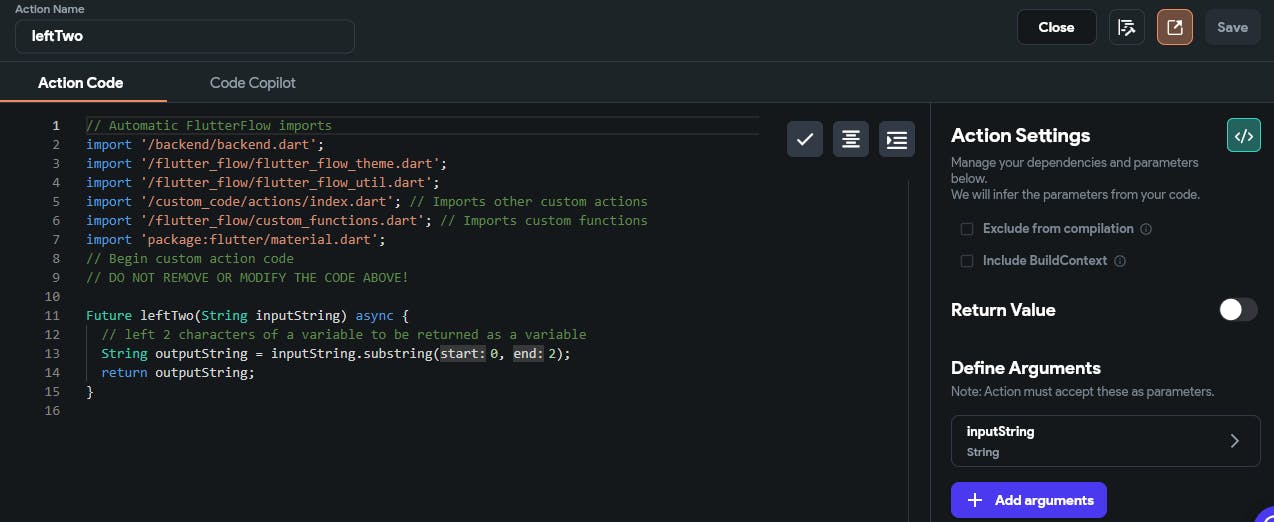1274x522 pixels.
Task: Click the info icon beside Include BuildContext
Action: coord(1120,261)
